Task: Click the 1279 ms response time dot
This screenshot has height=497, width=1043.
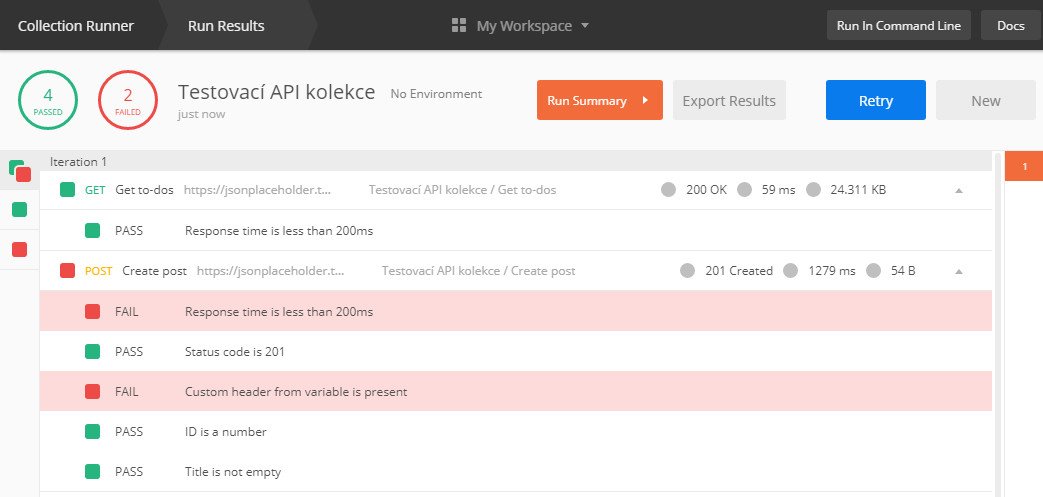Action: [790, 271]
